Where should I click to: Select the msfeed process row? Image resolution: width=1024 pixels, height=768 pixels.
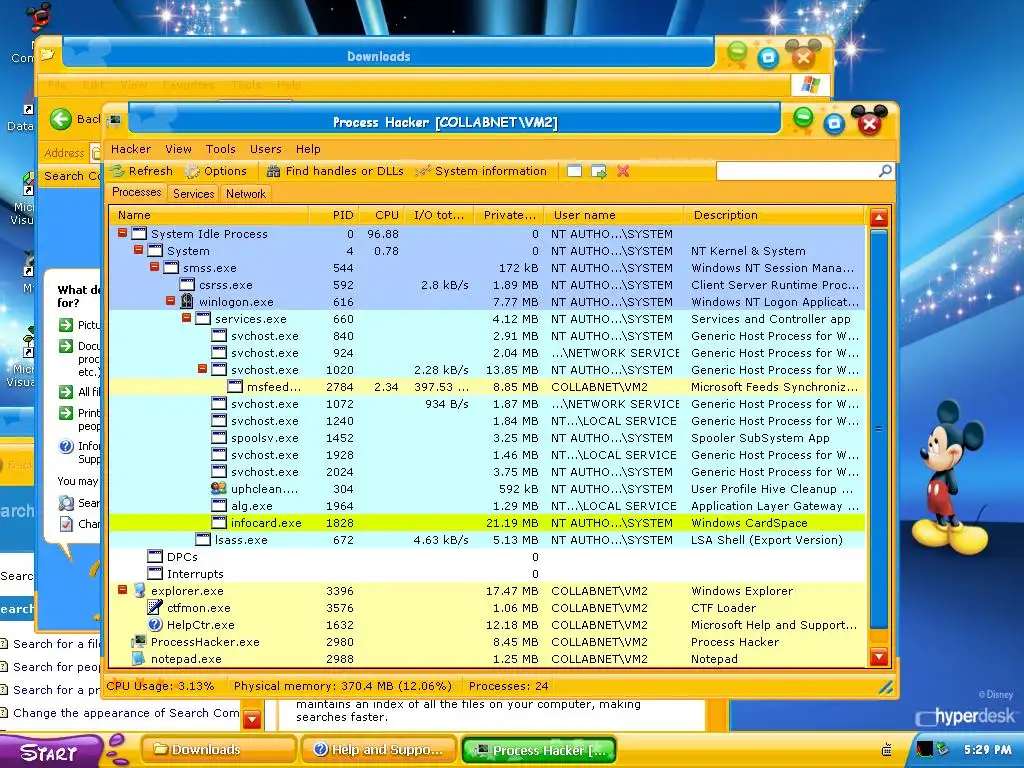click(487, 387)
